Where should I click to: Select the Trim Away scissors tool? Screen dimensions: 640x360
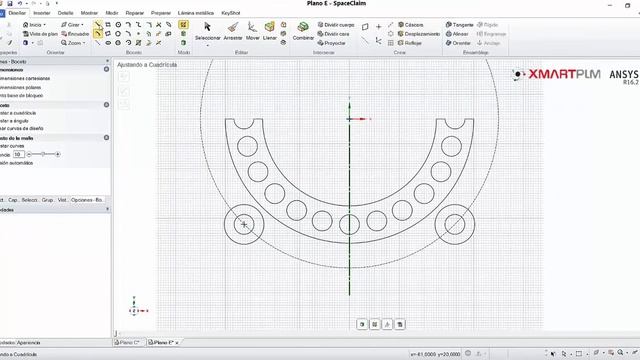(159, 25)
